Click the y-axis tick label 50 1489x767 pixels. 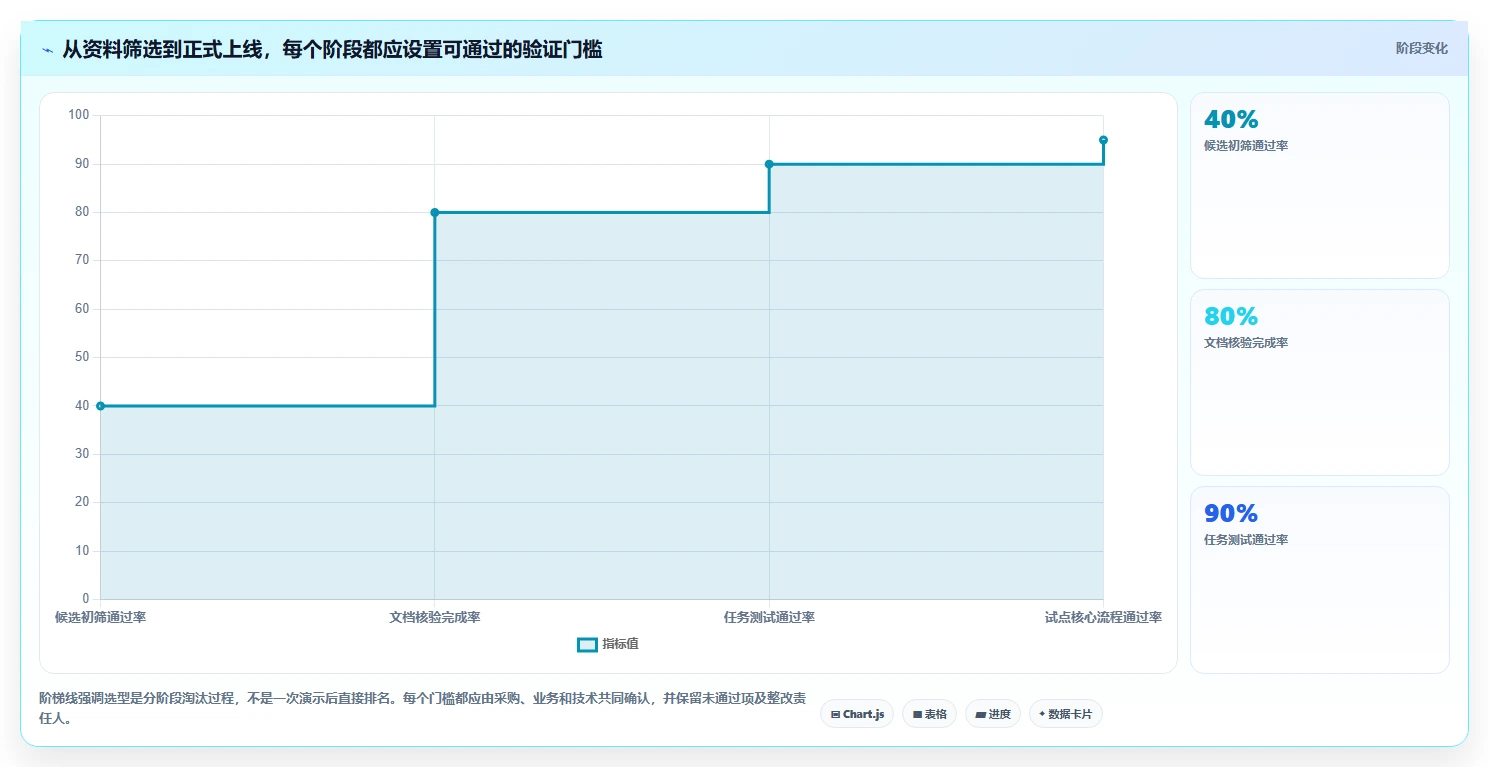point(82,357)
